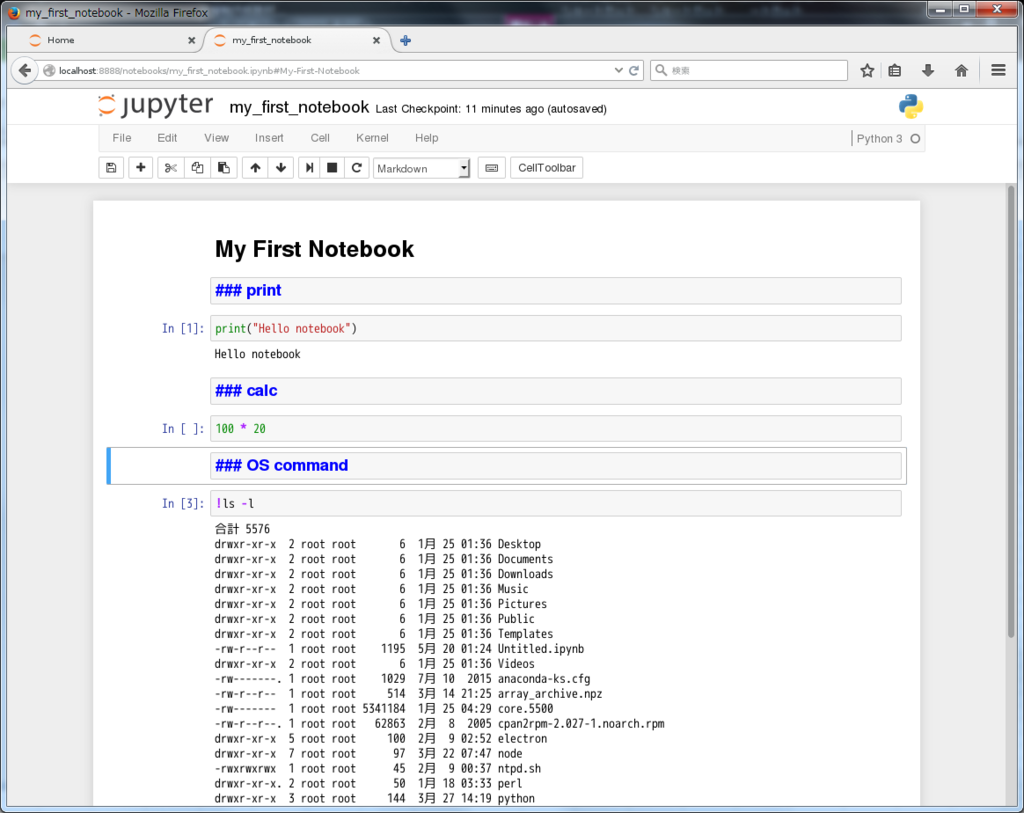This screenshot has width=1024, height=813.
Task: Open the command palette keyboard icon
Action: (x=492, y=168)
